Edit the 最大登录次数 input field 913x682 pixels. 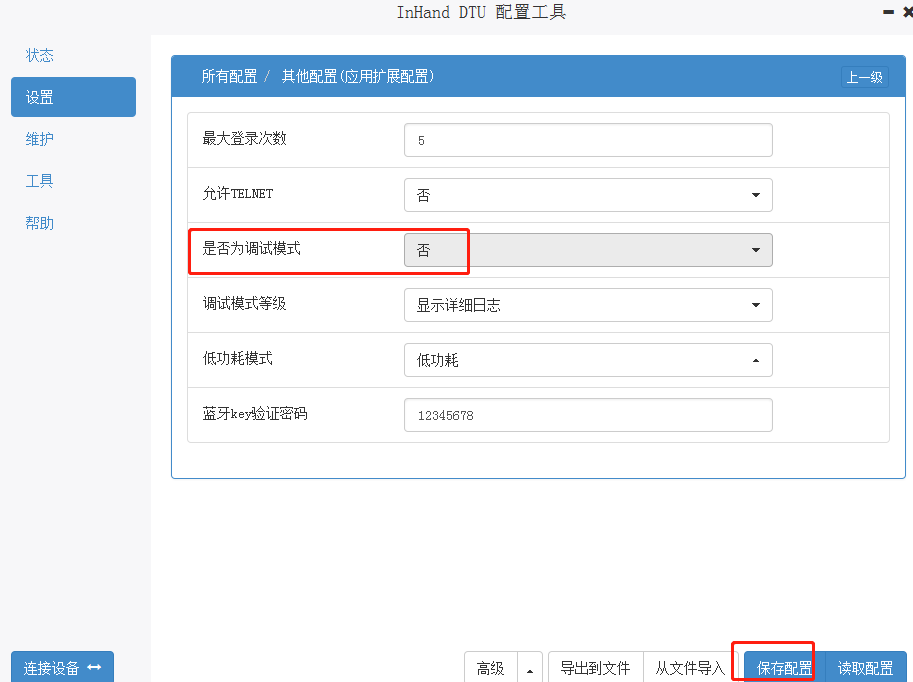pos(587,140)
